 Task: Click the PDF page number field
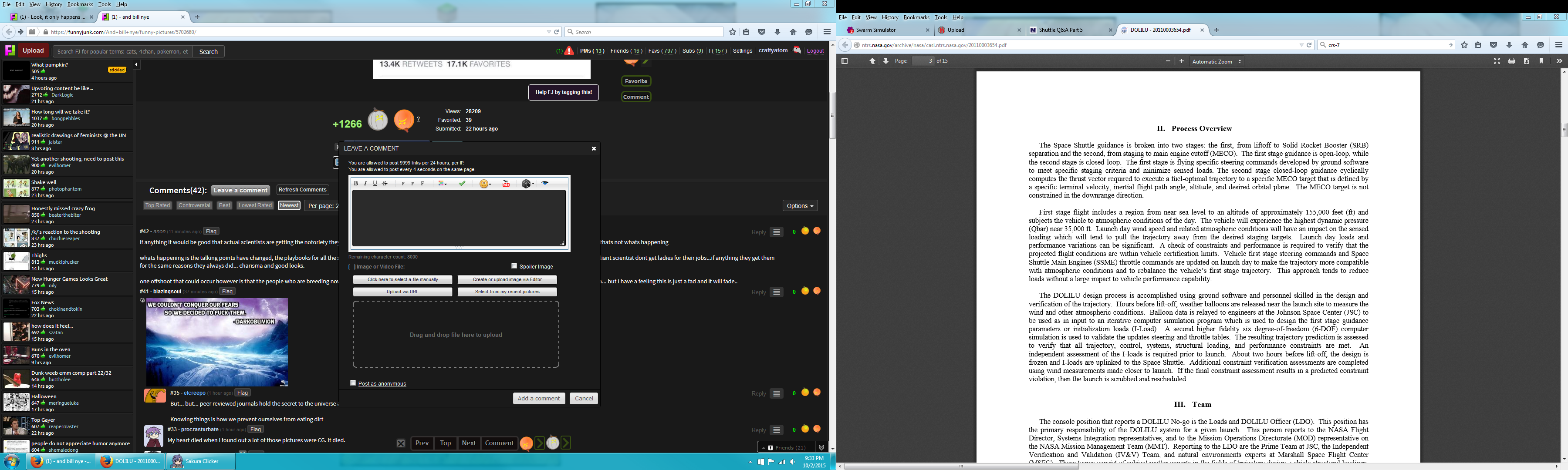click(923, 61)
